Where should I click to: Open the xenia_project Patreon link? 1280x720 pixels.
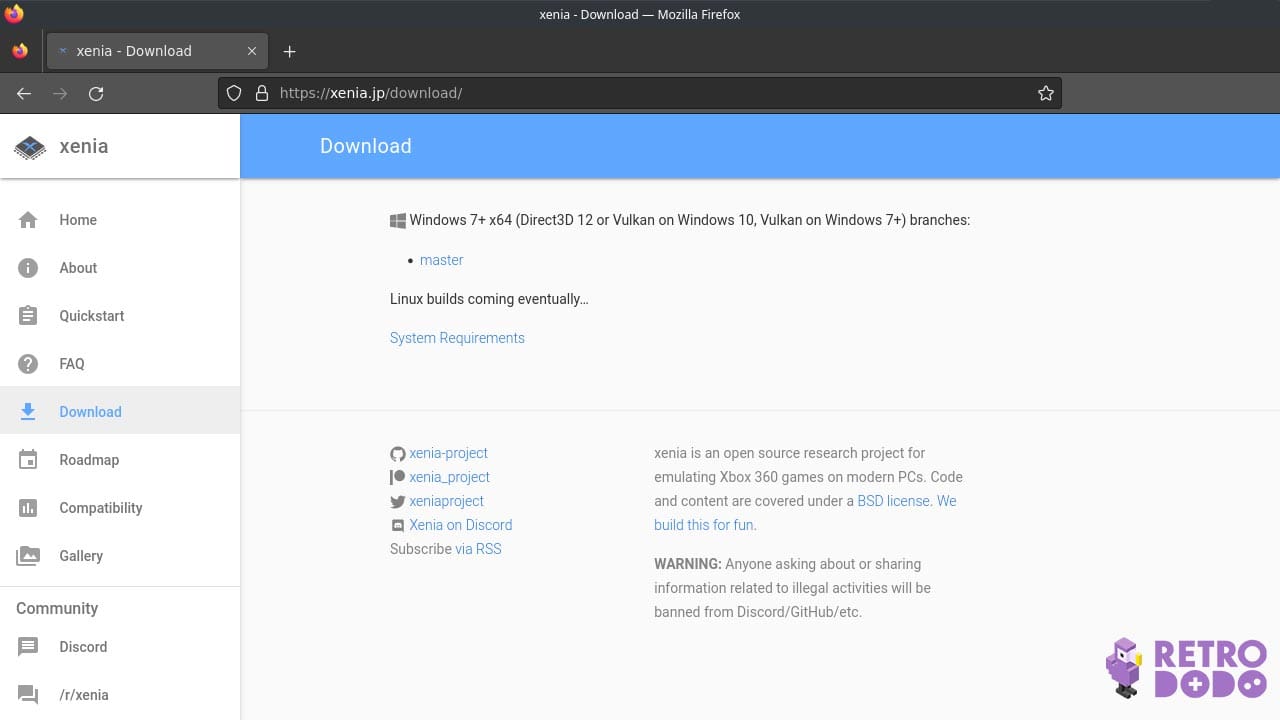pos(449,477)
